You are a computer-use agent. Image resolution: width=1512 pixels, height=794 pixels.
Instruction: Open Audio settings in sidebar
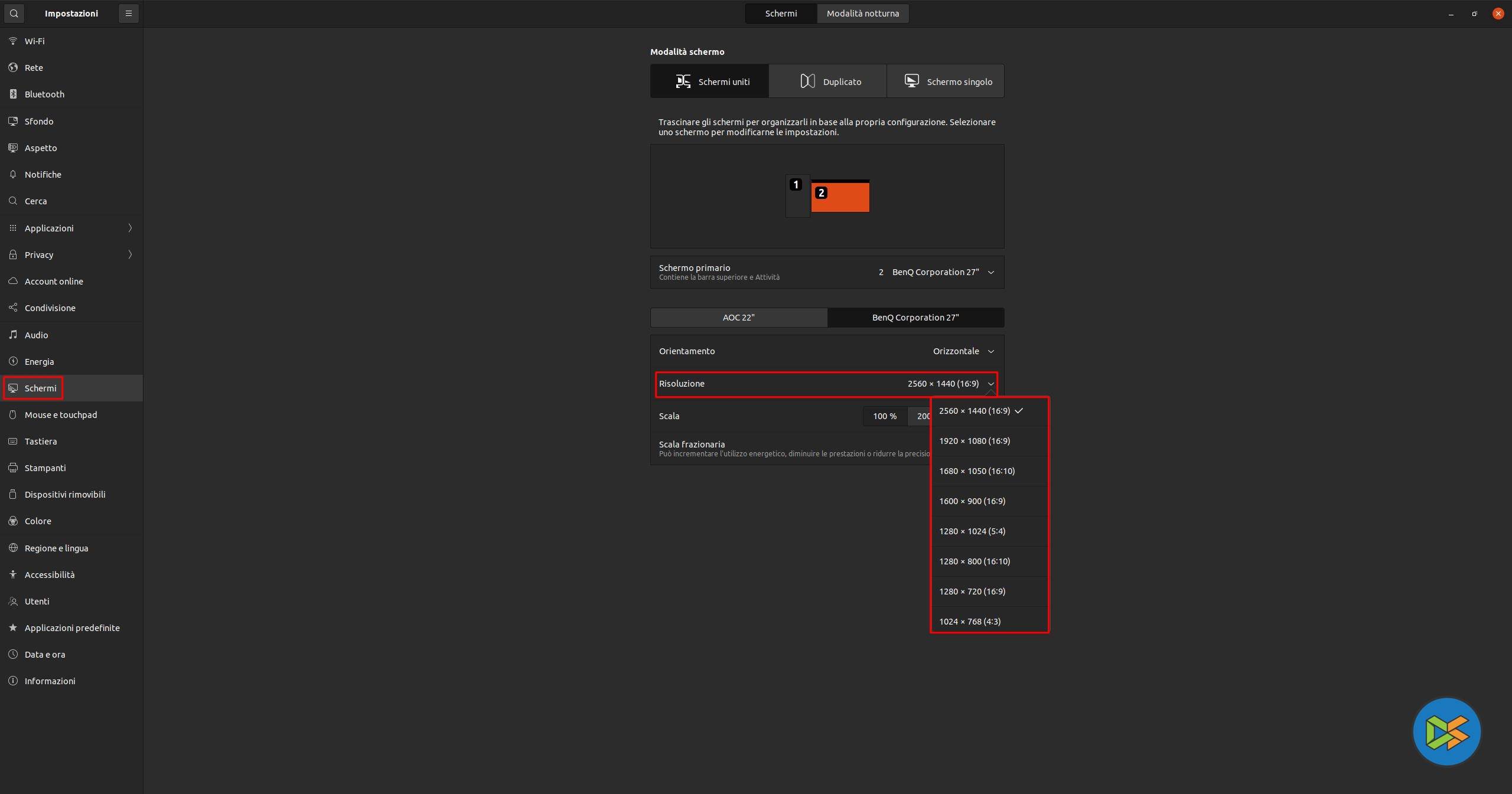[36, 335]
